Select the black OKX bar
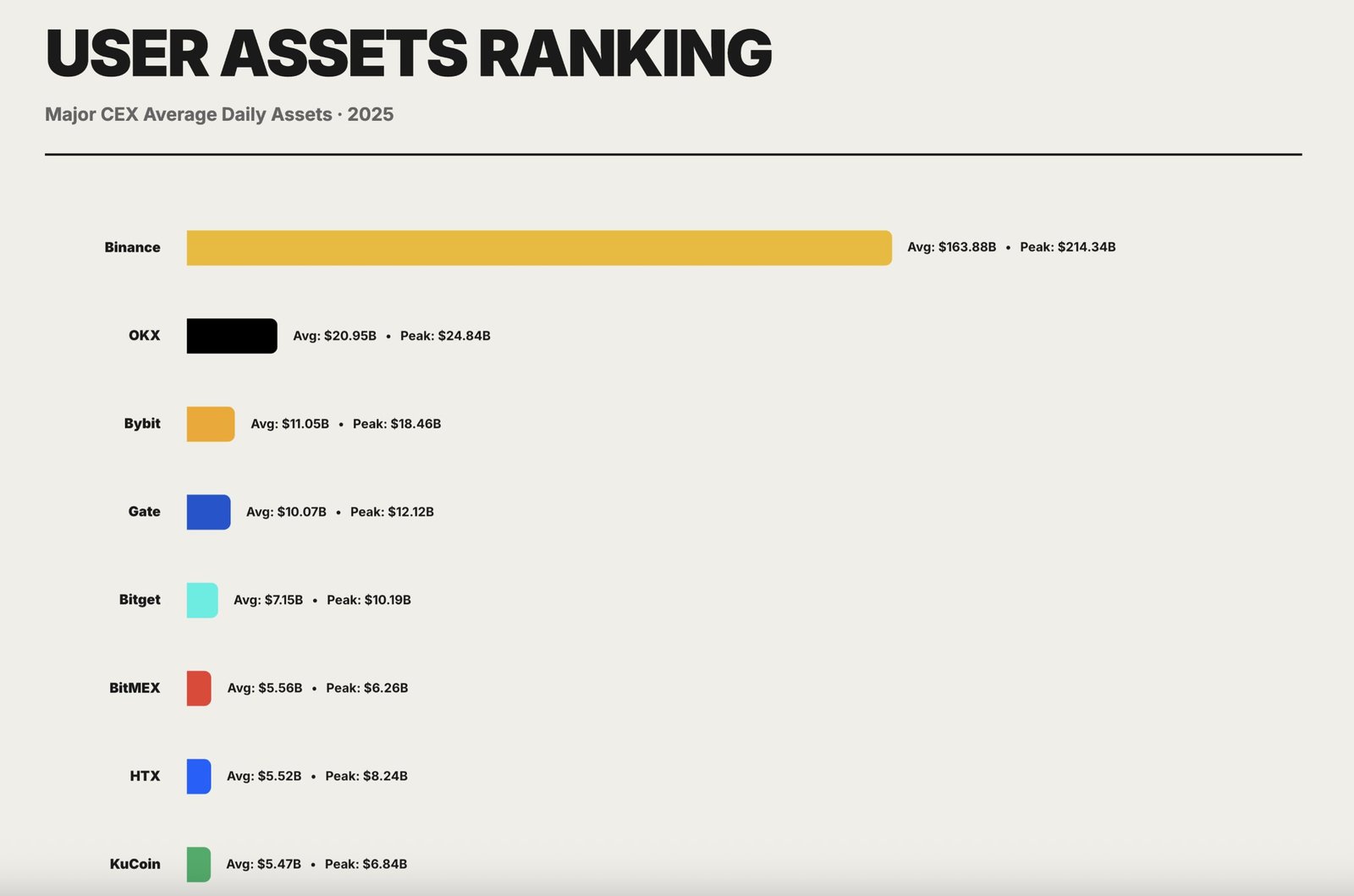Screen dimensions: 1354x896 click(232, 336)
